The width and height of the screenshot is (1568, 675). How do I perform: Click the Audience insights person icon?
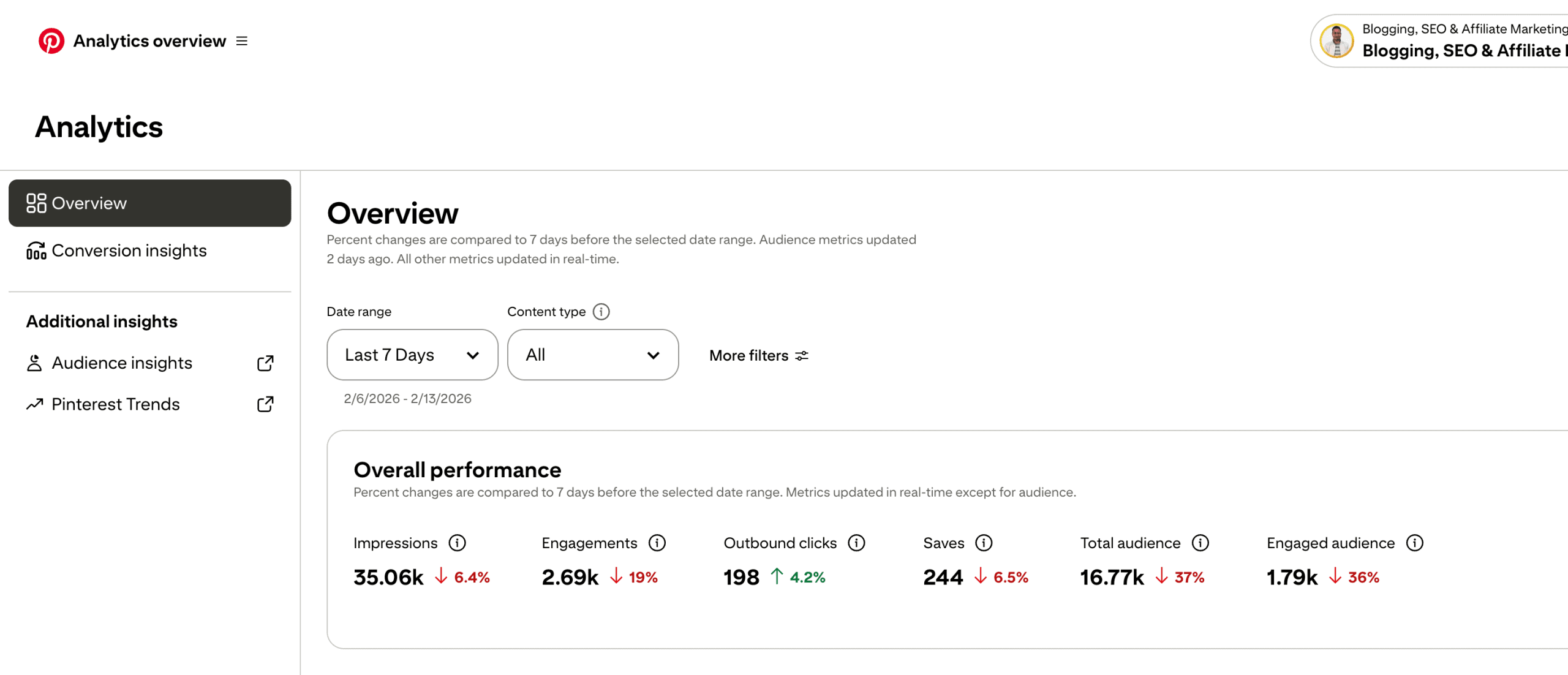coord(35,363)
